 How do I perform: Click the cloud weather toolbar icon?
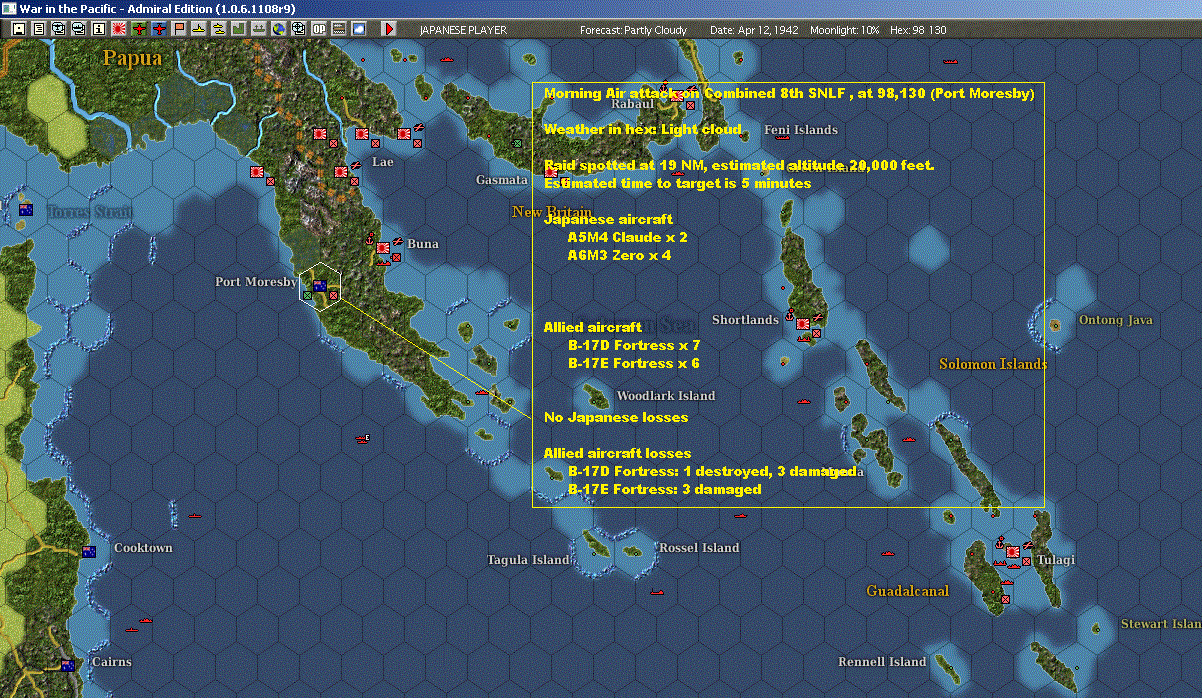(x=359, y=29)
